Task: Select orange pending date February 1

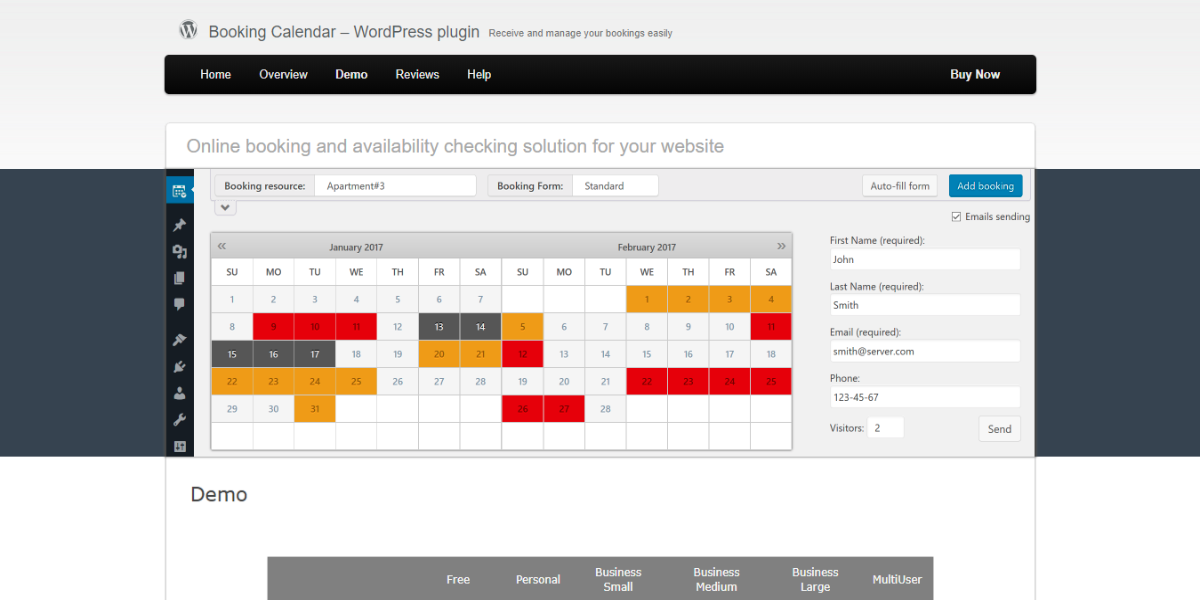Action: pyautogui.click(x=647, y=299)
